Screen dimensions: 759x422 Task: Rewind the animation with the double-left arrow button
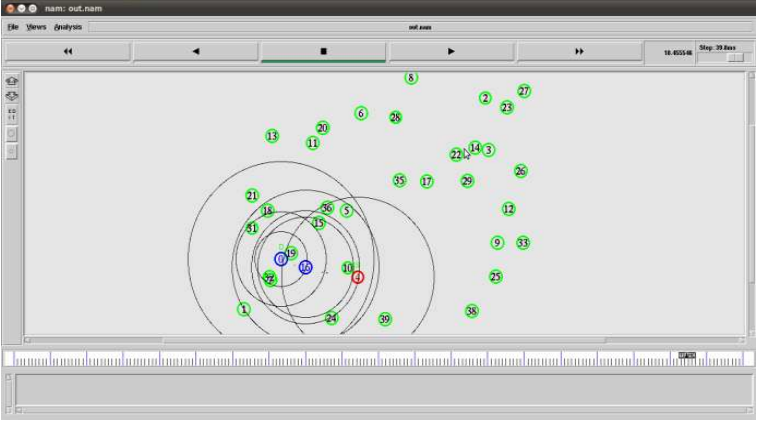[68, 51]
